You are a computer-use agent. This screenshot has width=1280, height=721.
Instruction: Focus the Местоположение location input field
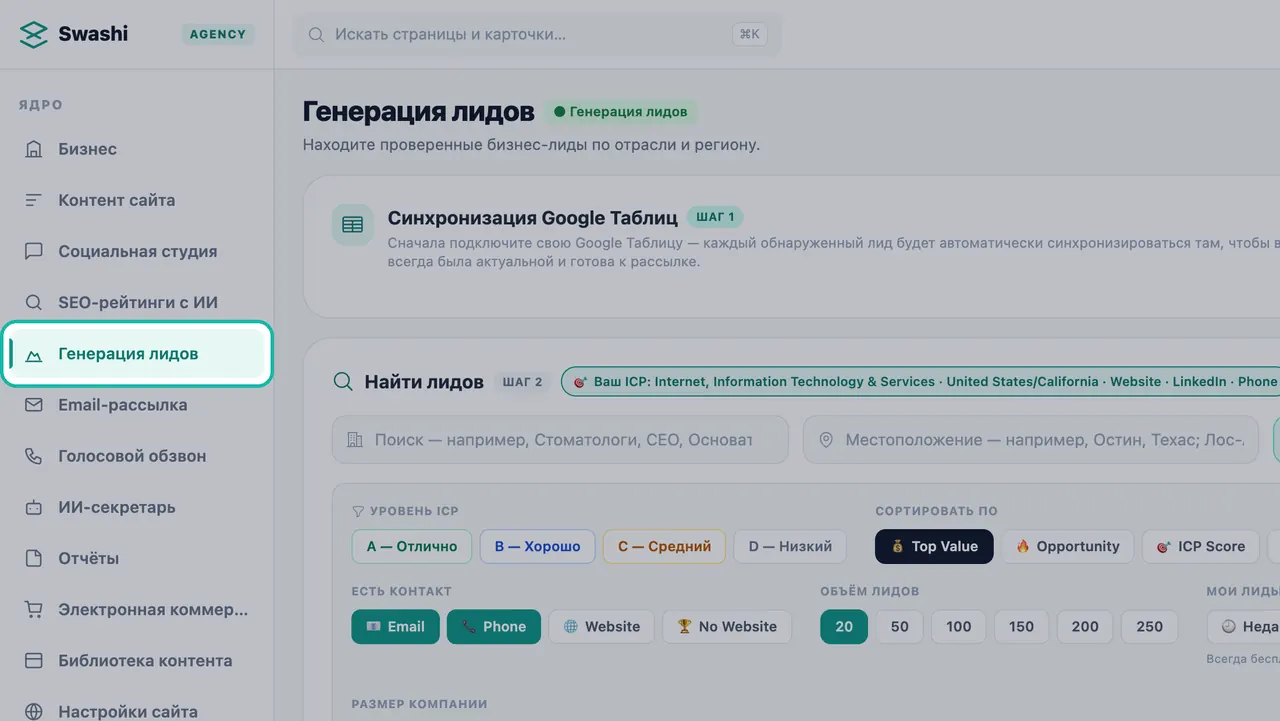(1030, 440)
